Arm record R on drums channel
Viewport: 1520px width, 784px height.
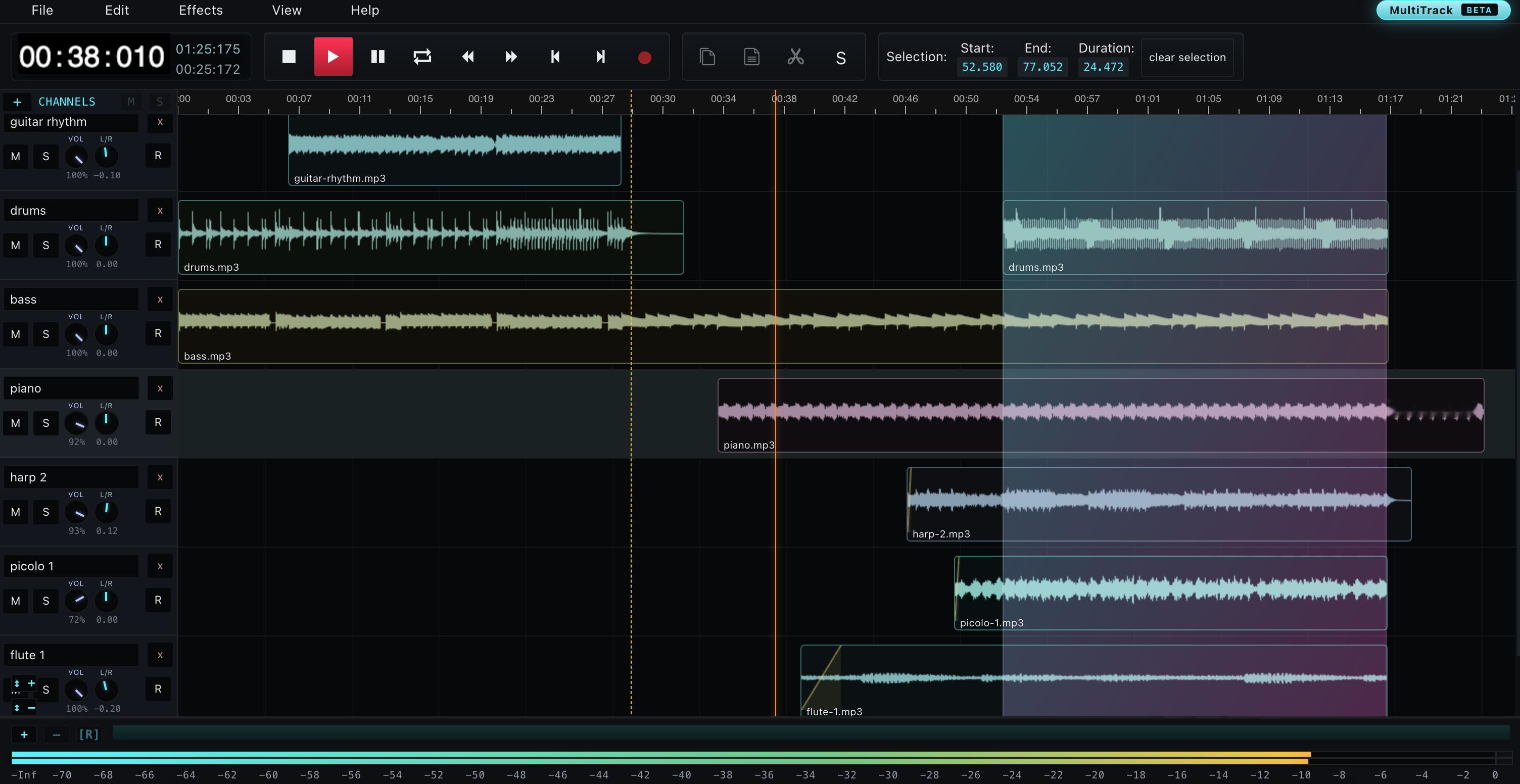pos(158,245)
